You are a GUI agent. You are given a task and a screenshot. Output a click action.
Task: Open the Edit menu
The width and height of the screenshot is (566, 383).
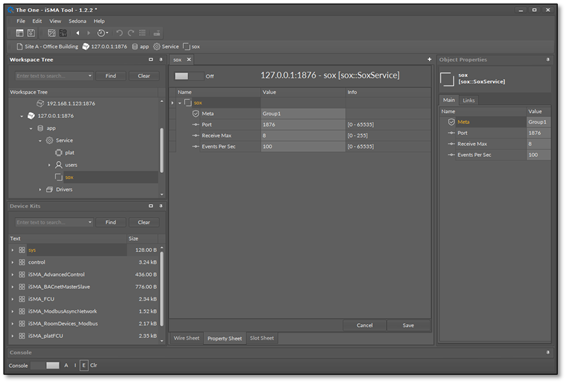(37, 21)
